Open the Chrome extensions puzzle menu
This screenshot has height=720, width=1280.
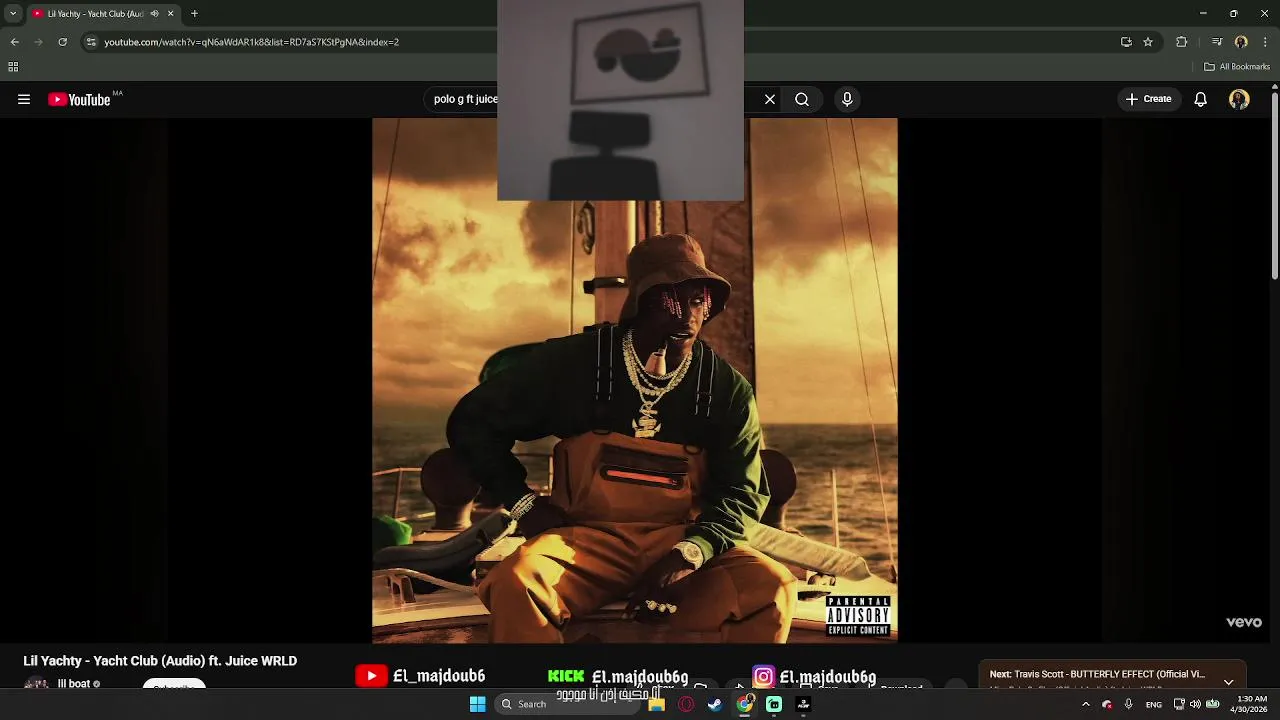coord(1182,42)
